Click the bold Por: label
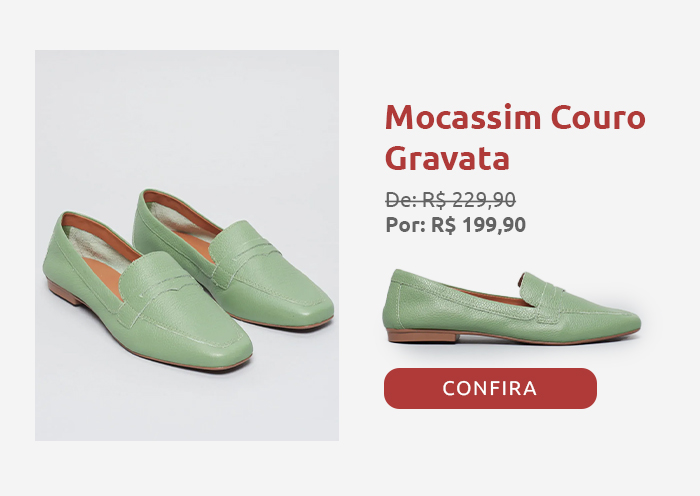700x496 pixels. (406, 225)
